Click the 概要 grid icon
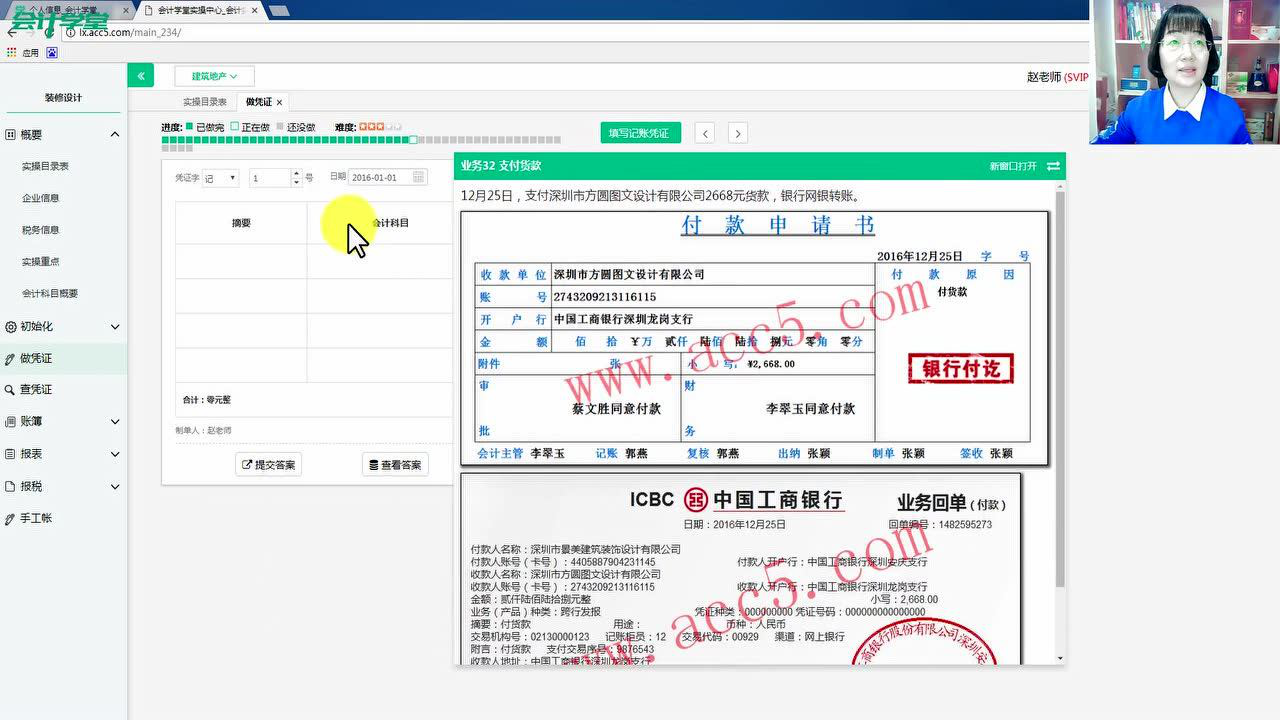Screen dimensions: 1280x720 click(10, 134)
